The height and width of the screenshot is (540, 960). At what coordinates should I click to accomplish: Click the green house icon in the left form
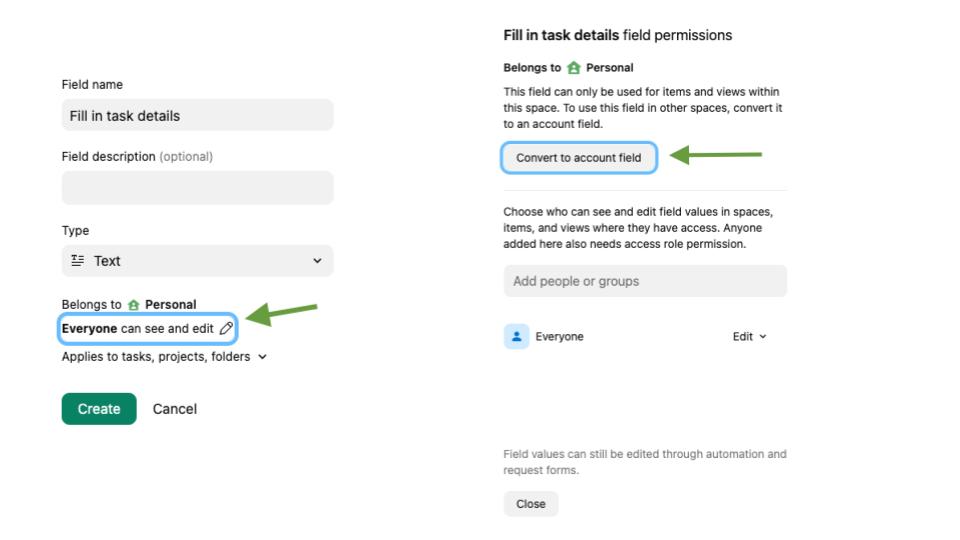pyautogui.click(x=133, y=305)
